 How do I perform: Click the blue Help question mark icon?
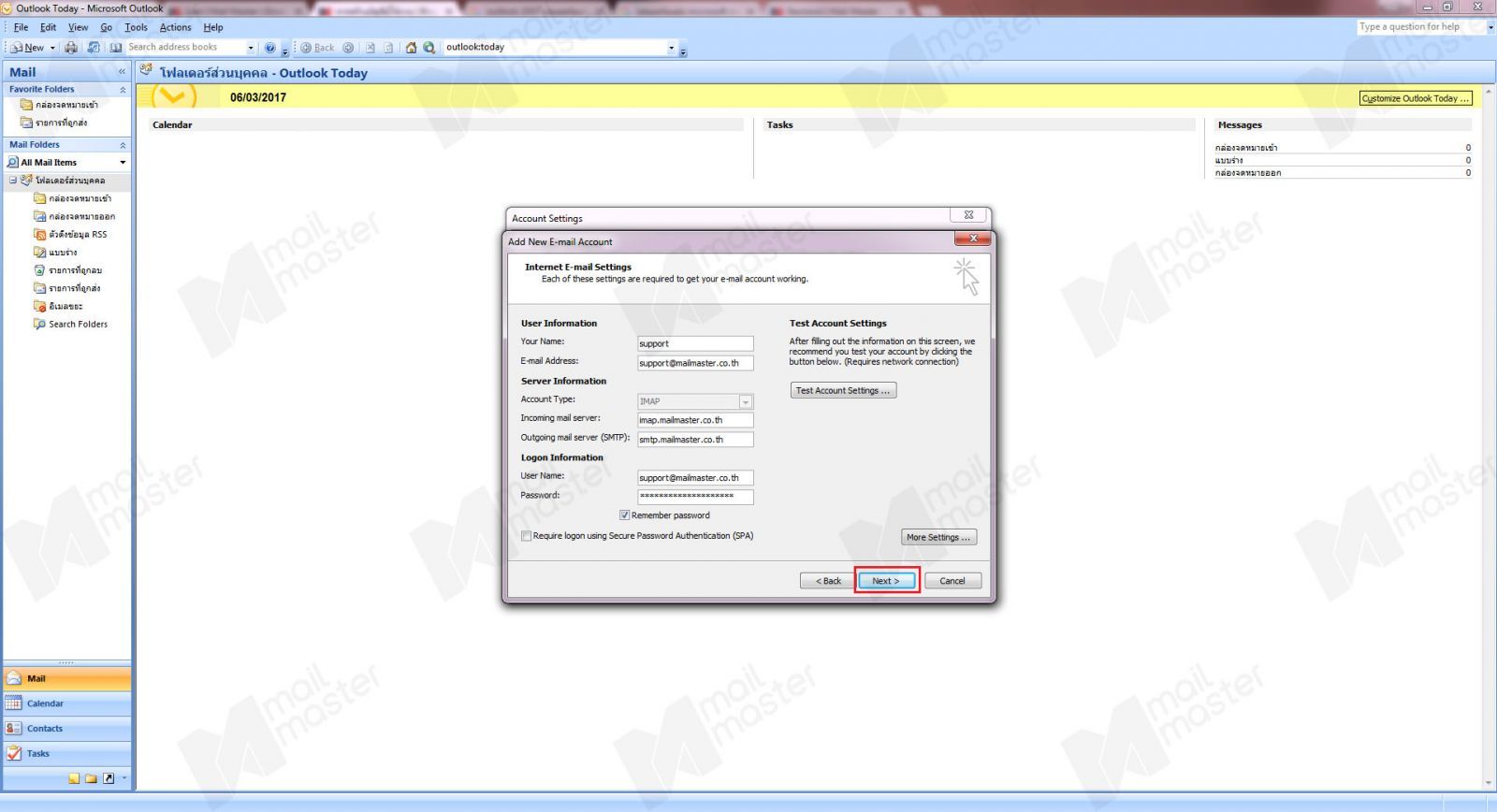point(270,48)
